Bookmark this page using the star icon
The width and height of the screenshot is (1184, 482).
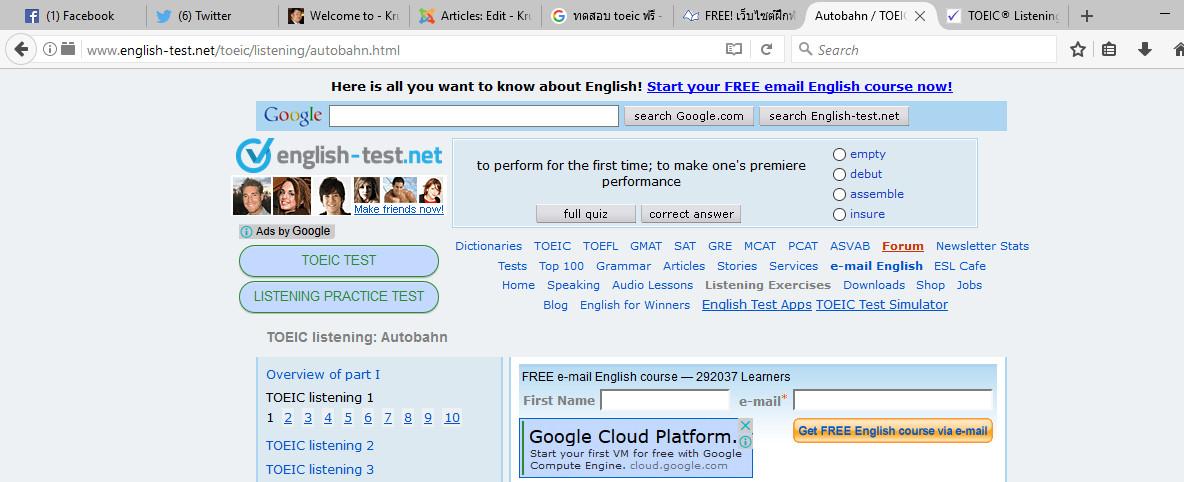coord(1077,49)
